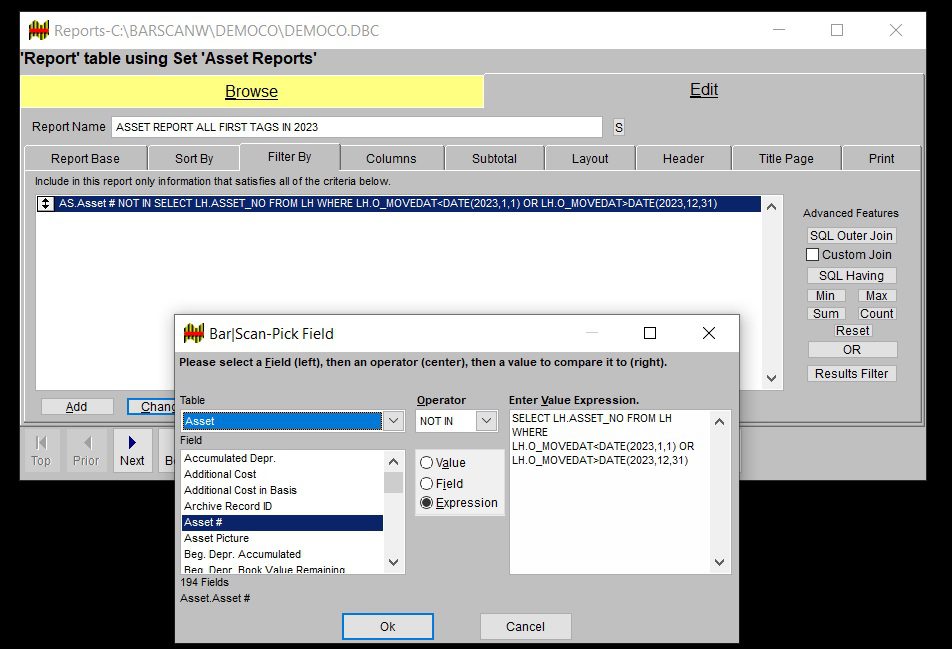
Task: Open the Header tab
Action: pos(683,158)
